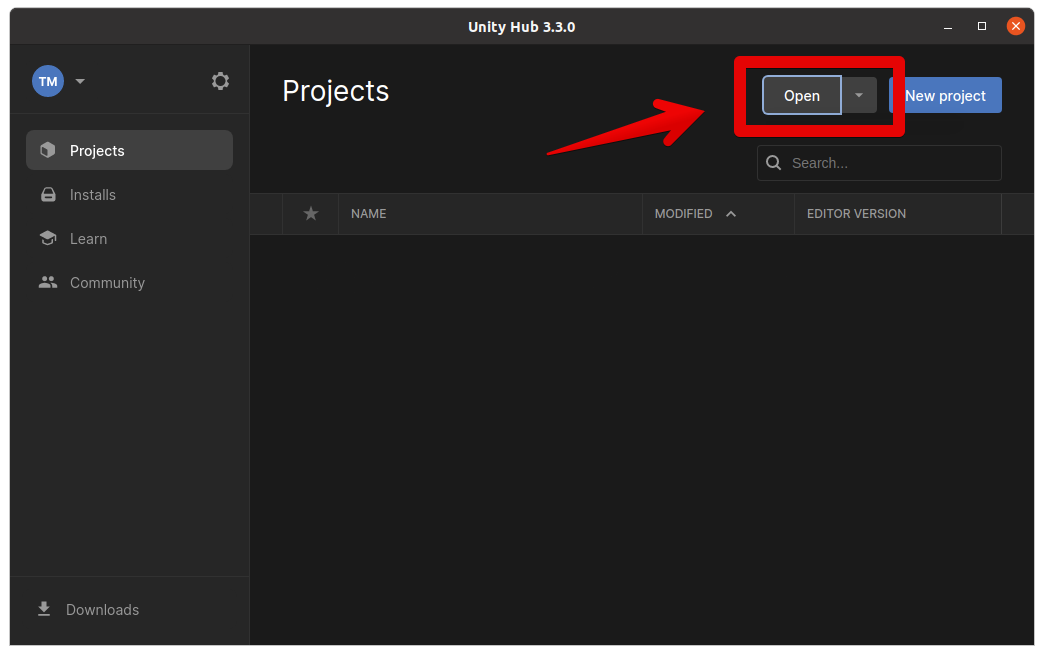Toggle the MODIFIED sort direction arrow

click(x=731, y=214)
